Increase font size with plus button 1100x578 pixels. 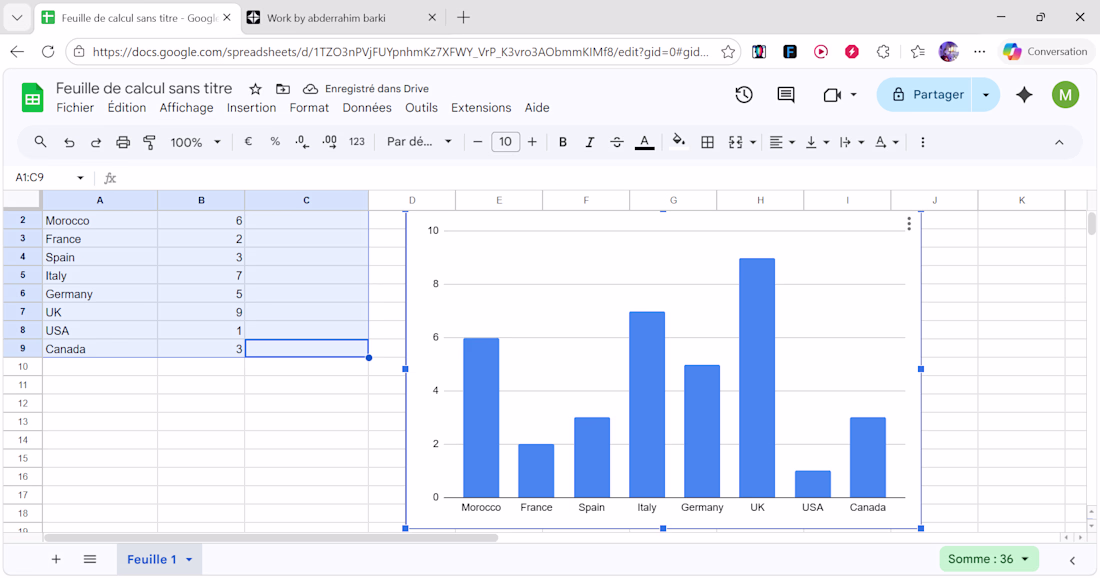[532, 142]
